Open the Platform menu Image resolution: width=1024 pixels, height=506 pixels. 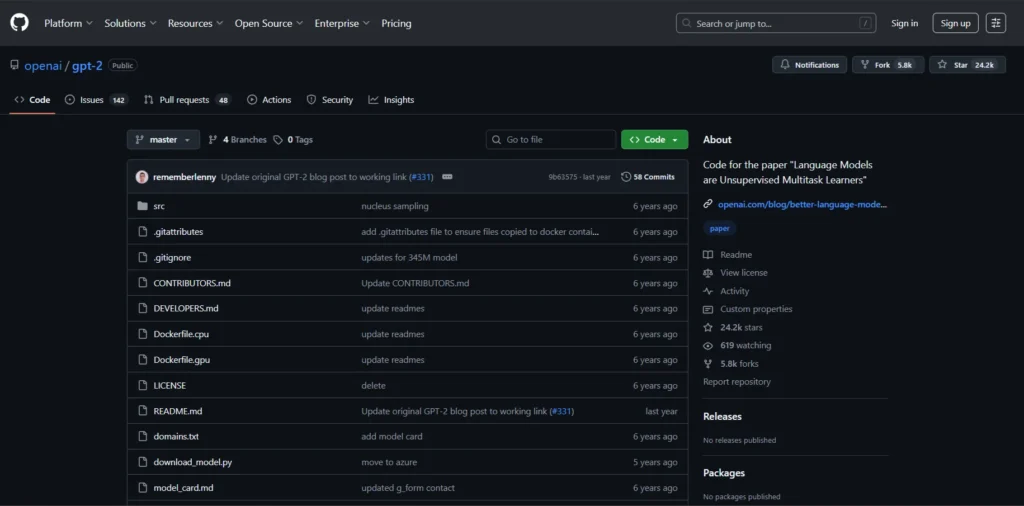(69, 23)
